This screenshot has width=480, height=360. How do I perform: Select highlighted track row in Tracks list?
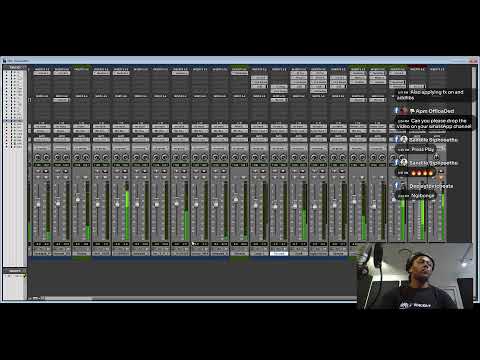tap(13, 121)
